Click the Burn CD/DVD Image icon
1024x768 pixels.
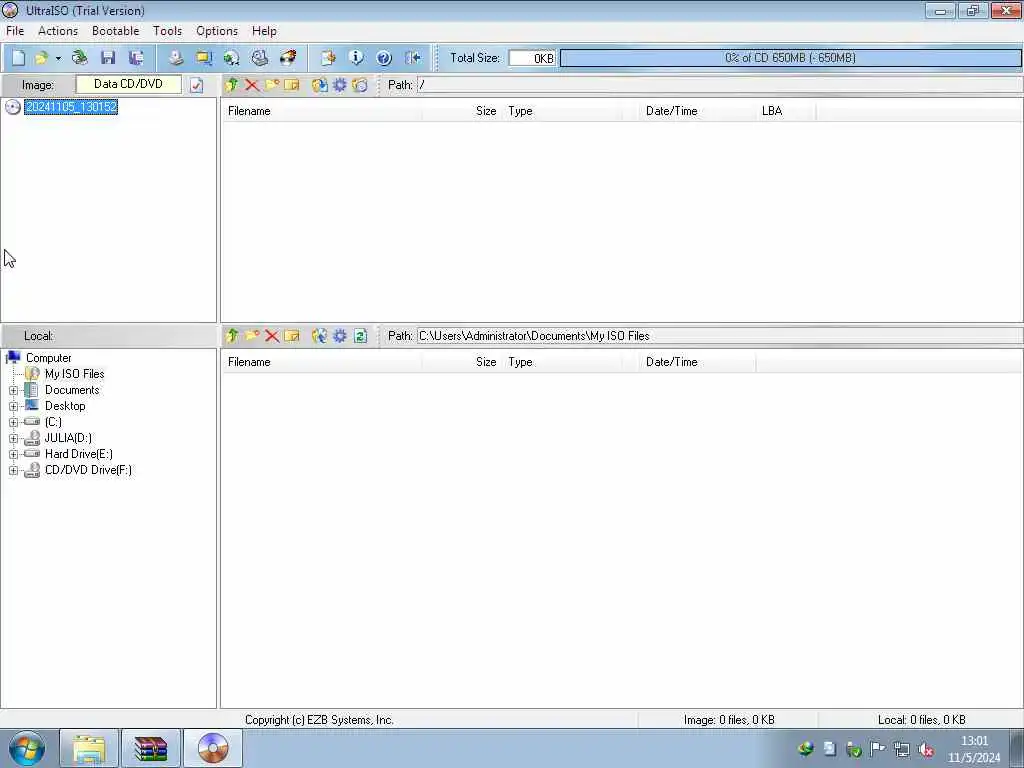pos(288,58)
